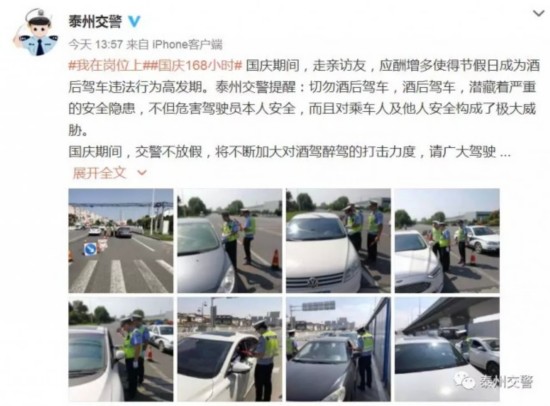Click the arrow next to 展开全文
The width and height of the screenshot is (550, 406).
coord(142,173)
